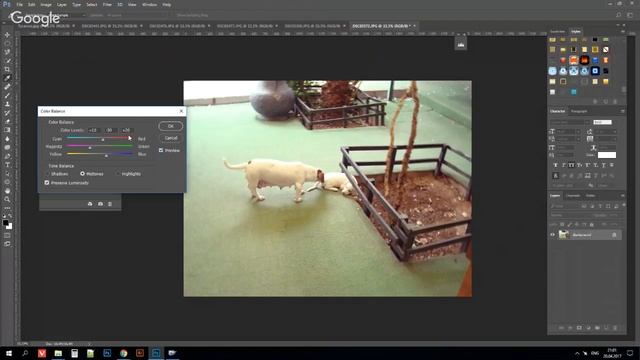
Task: Click the add layer style fx icon
Action: click(x=570, y=328)
